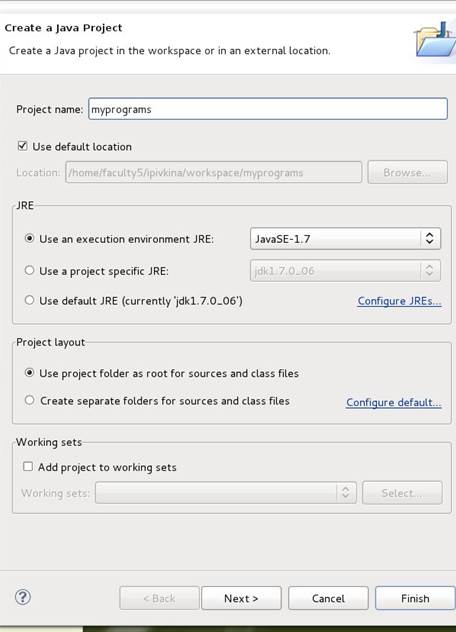456x632 pixels.
Task: Click the Browse location button
Action: click(407, 173)
